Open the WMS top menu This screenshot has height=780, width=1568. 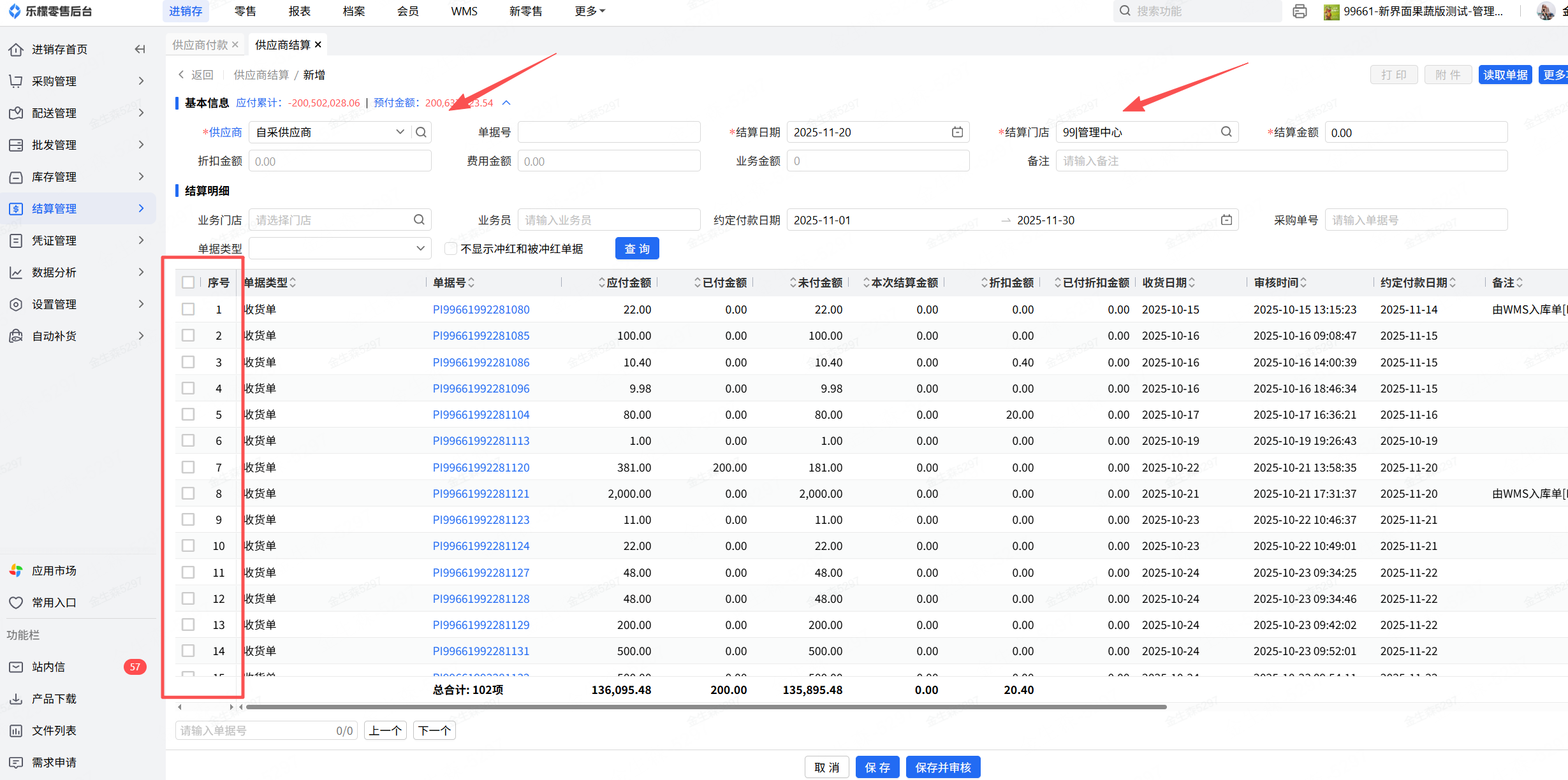pyautogui.click(x=464, y=11)
